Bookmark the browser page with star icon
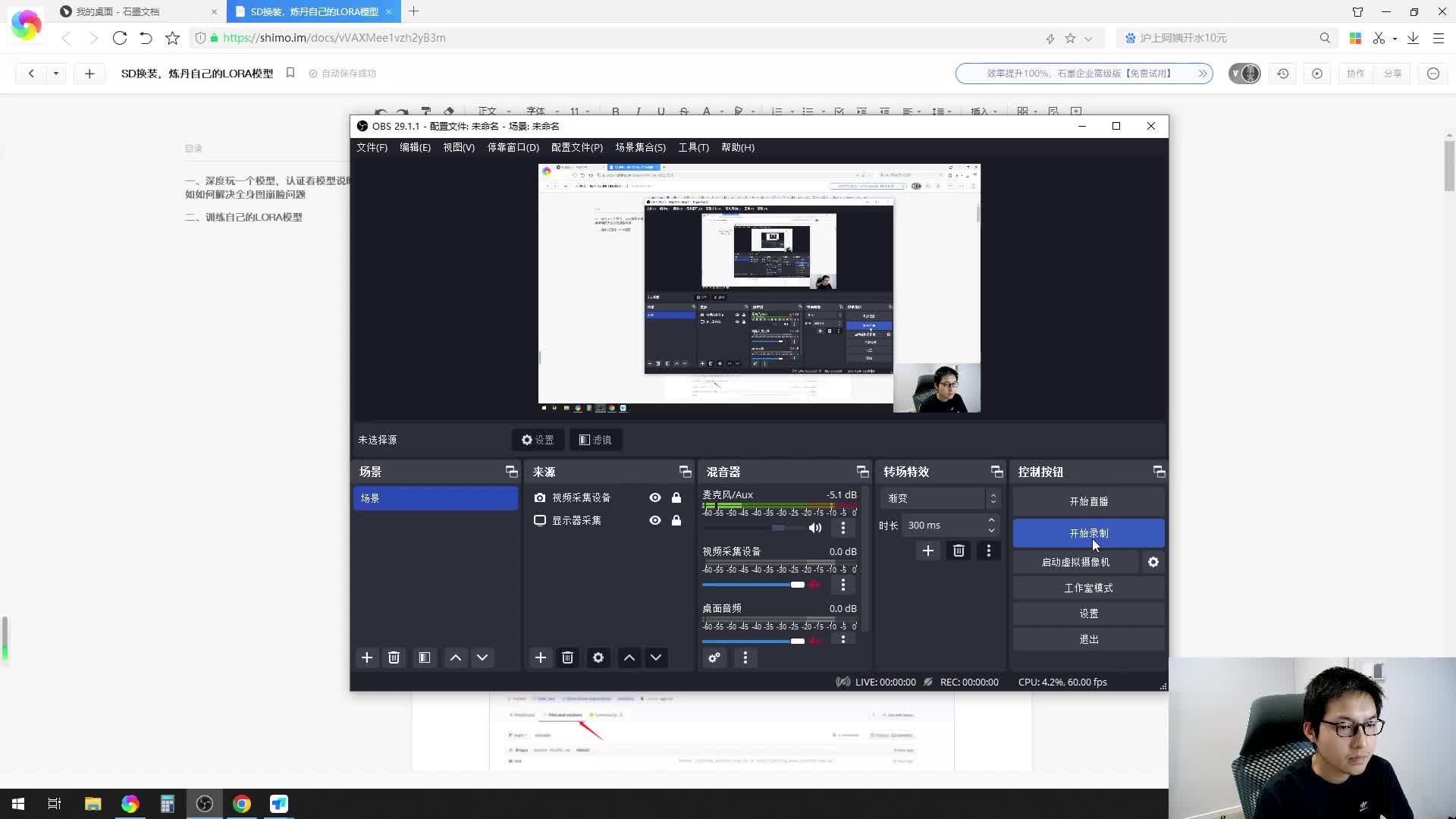 click(x=173, y=38)
